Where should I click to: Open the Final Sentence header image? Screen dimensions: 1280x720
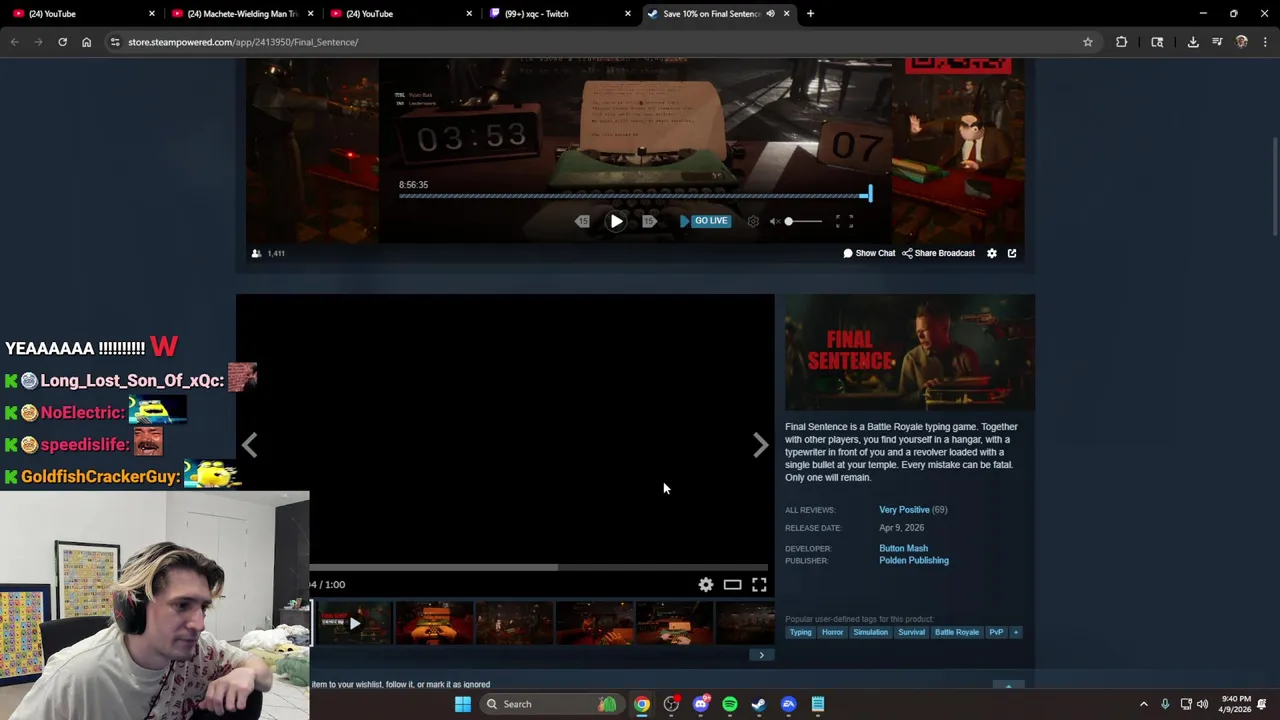[910, 353]
